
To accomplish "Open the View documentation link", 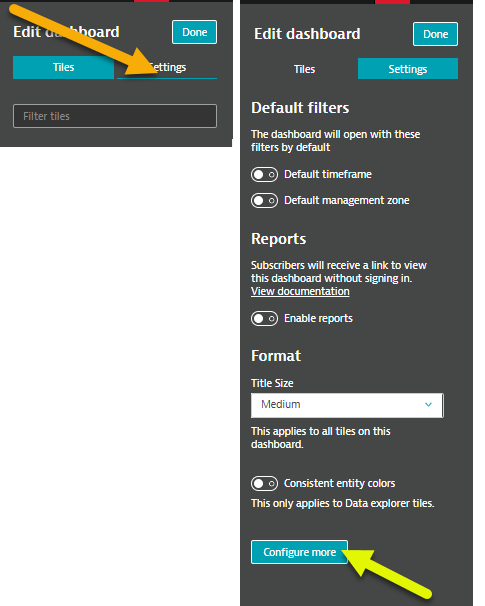I will coord(300,291).
